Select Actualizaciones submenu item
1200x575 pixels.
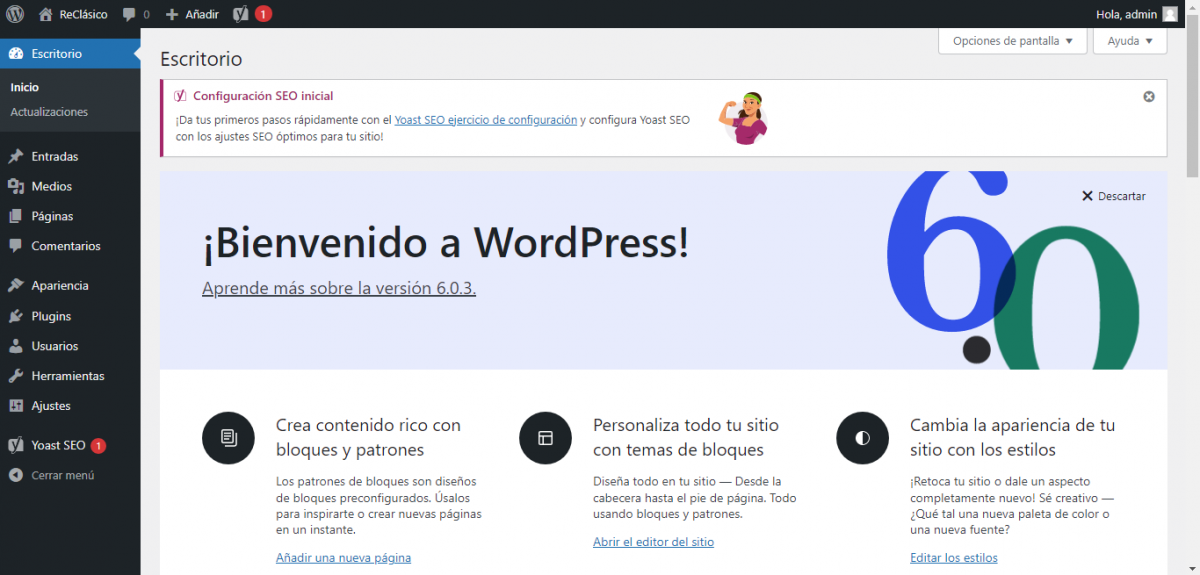coord(49,112)
